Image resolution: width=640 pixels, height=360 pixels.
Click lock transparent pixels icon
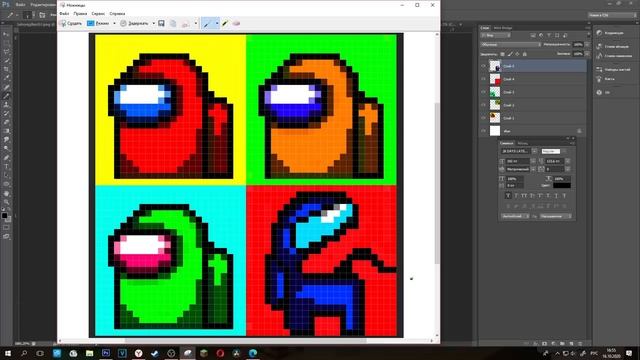(502, 54)
